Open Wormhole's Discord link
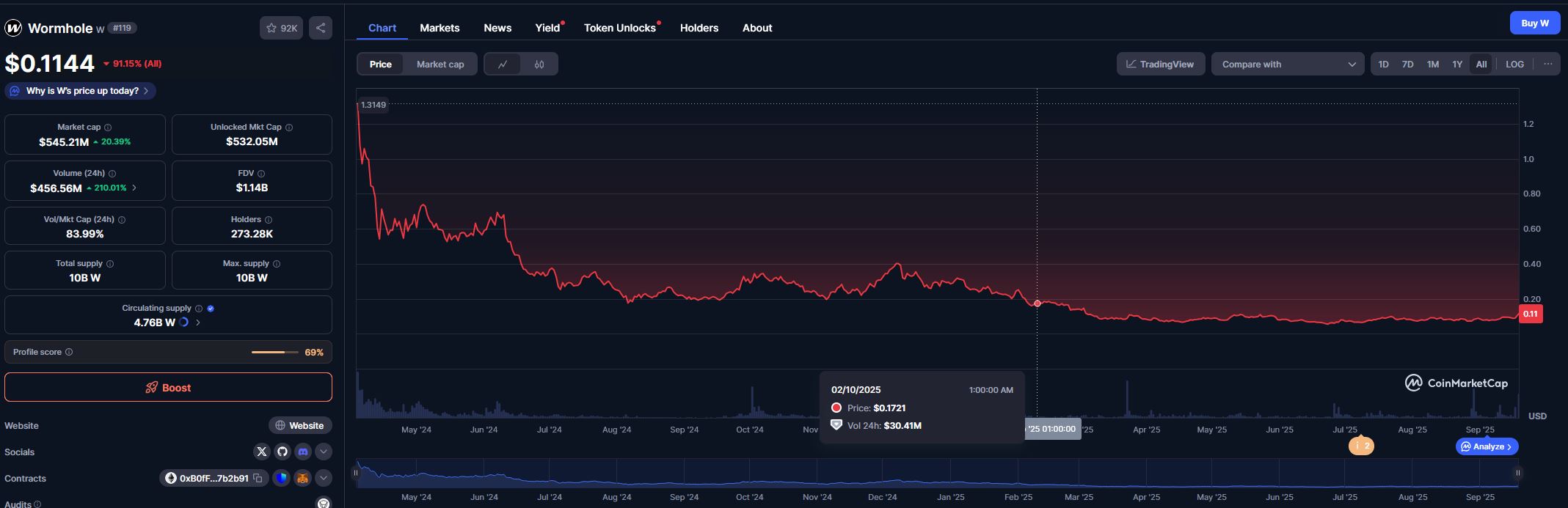This screenshot has width=1568, height=508. (303, 452)
